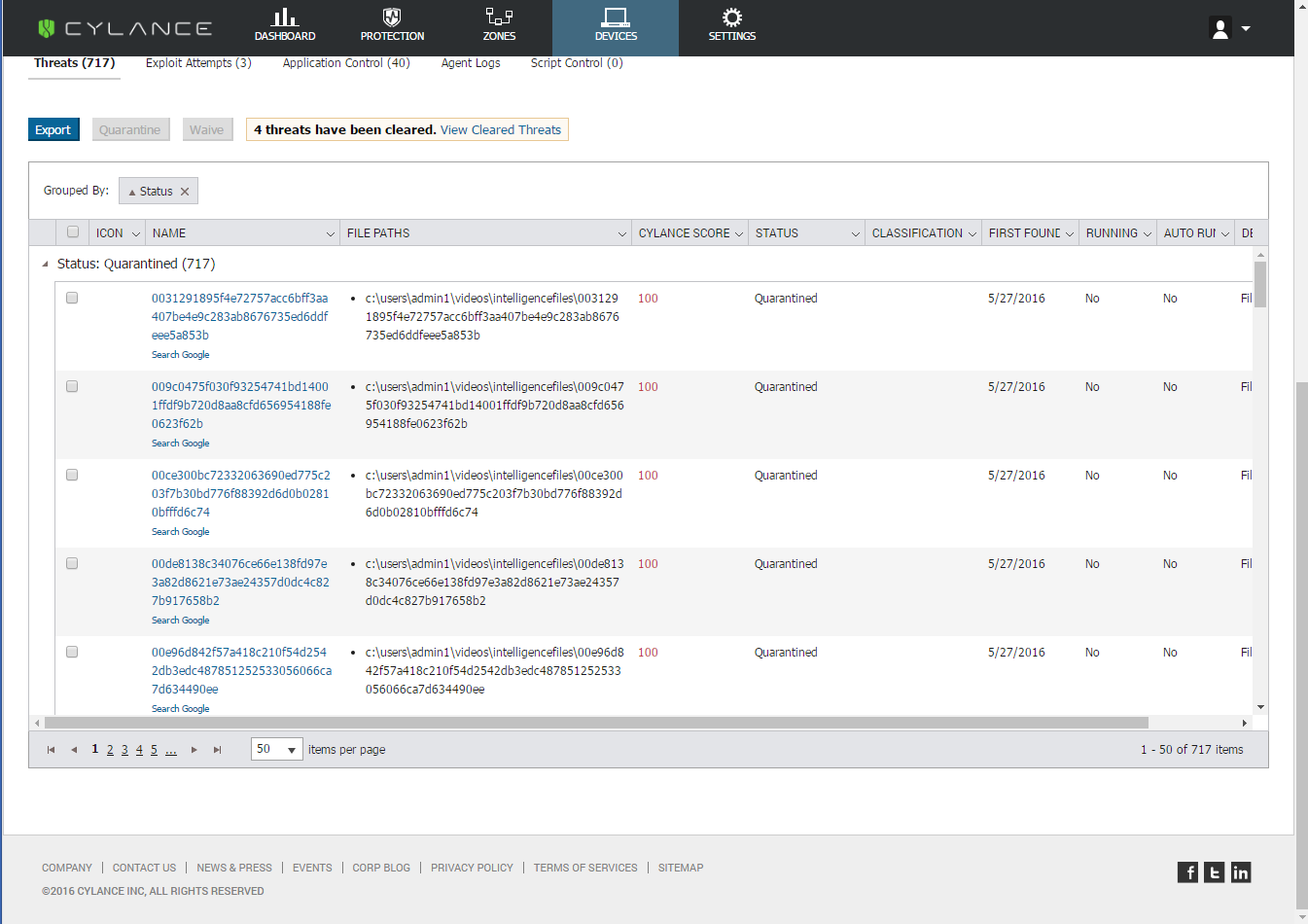Open the AUTO RUN column menu
This screenshot has height=924, width=1308.
(x=1225, y=233)
